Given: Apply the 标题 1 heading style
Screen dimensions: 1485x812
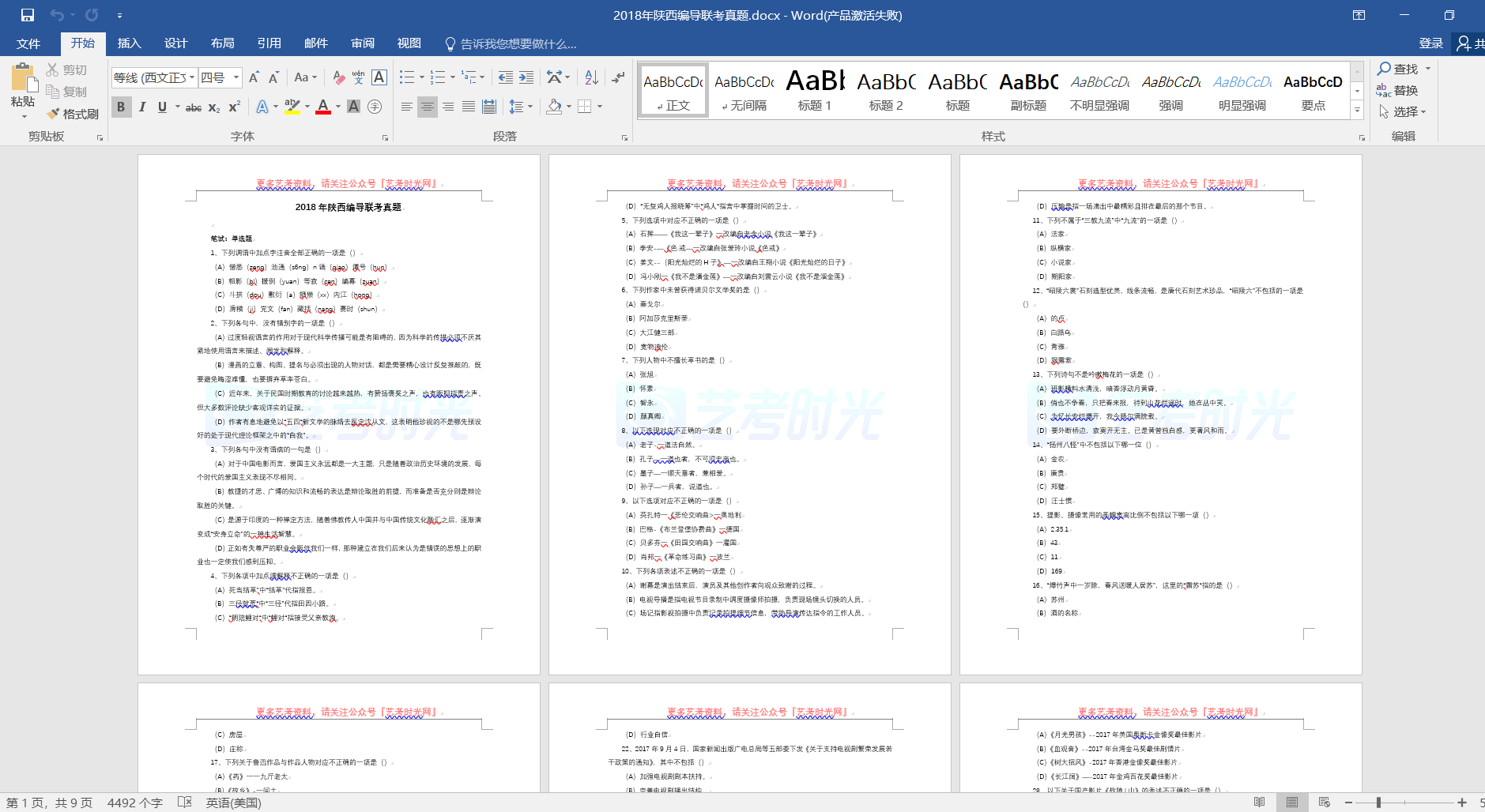Looking at the screenshot, I should pos(815,91).
